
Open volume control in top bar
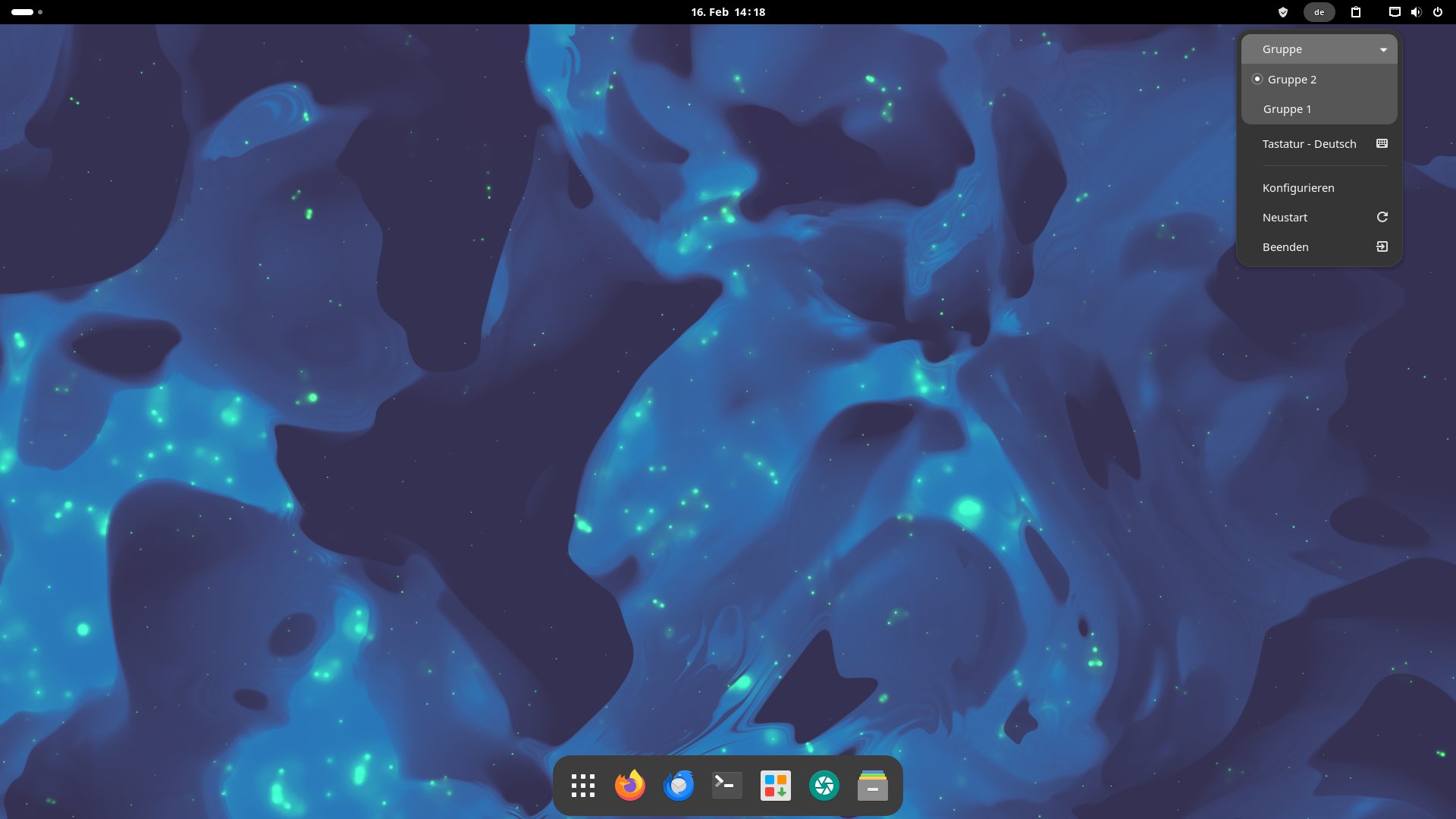pyautogui.click(x=1416, y=12)
